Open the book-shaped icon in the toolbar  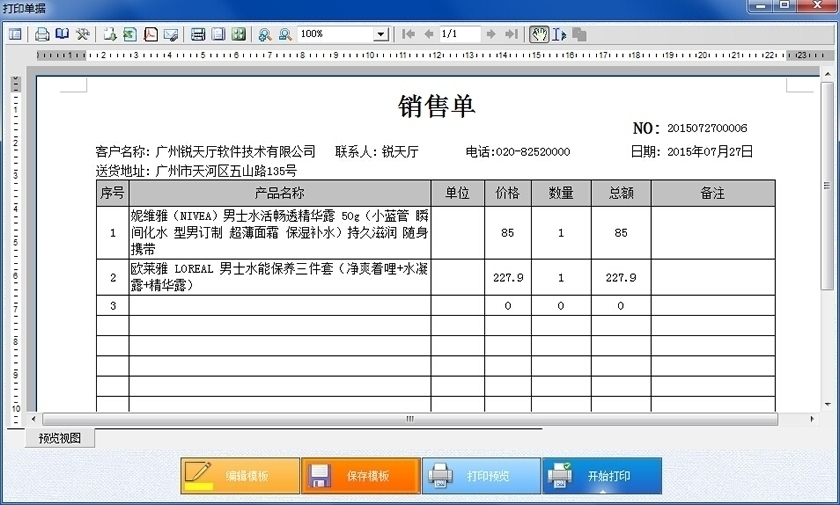(62, 34)
